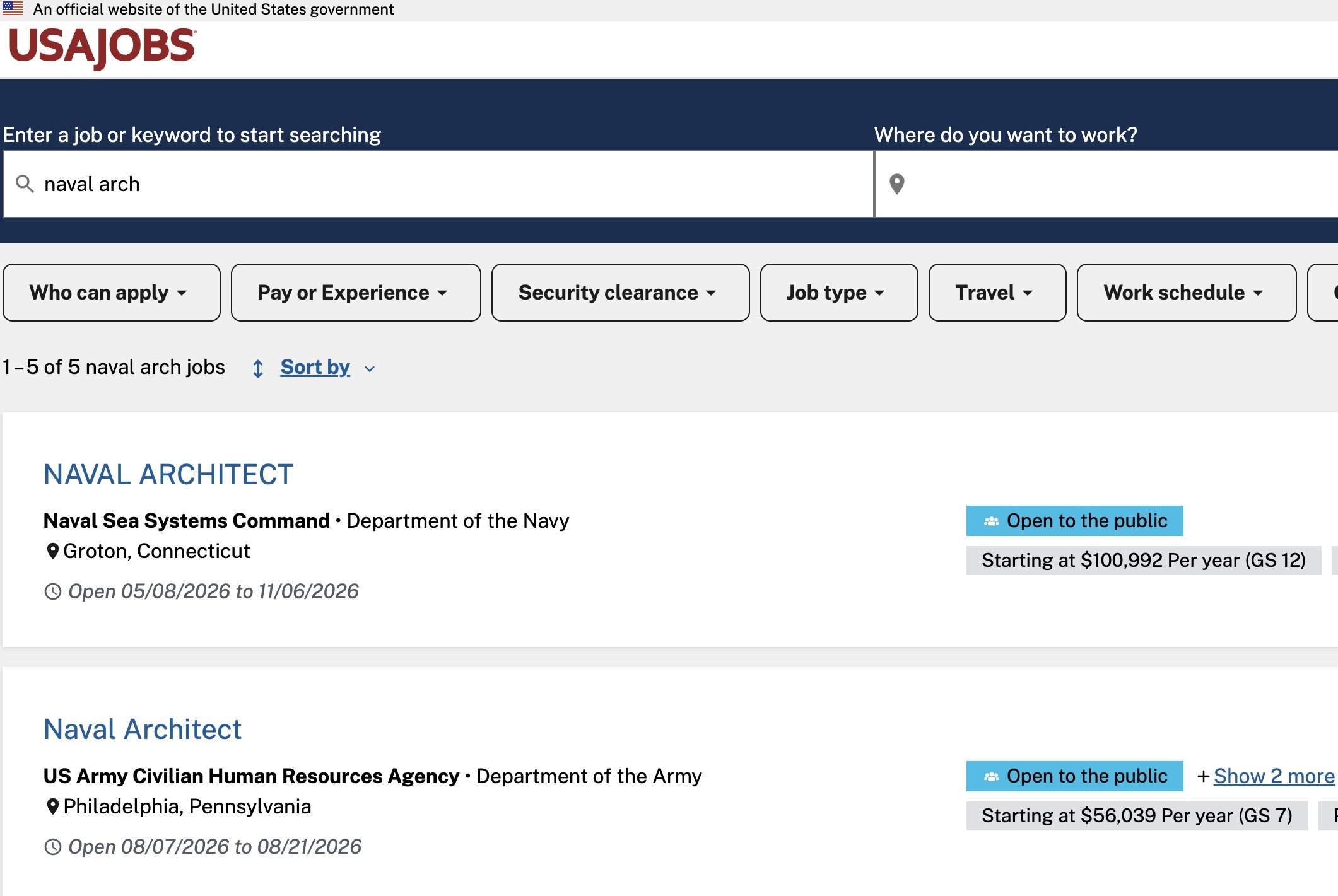Open the Naval Architect job in Philadelphia
The width and height of the screenshot is (1338, 896).
[x=143, y=730]
